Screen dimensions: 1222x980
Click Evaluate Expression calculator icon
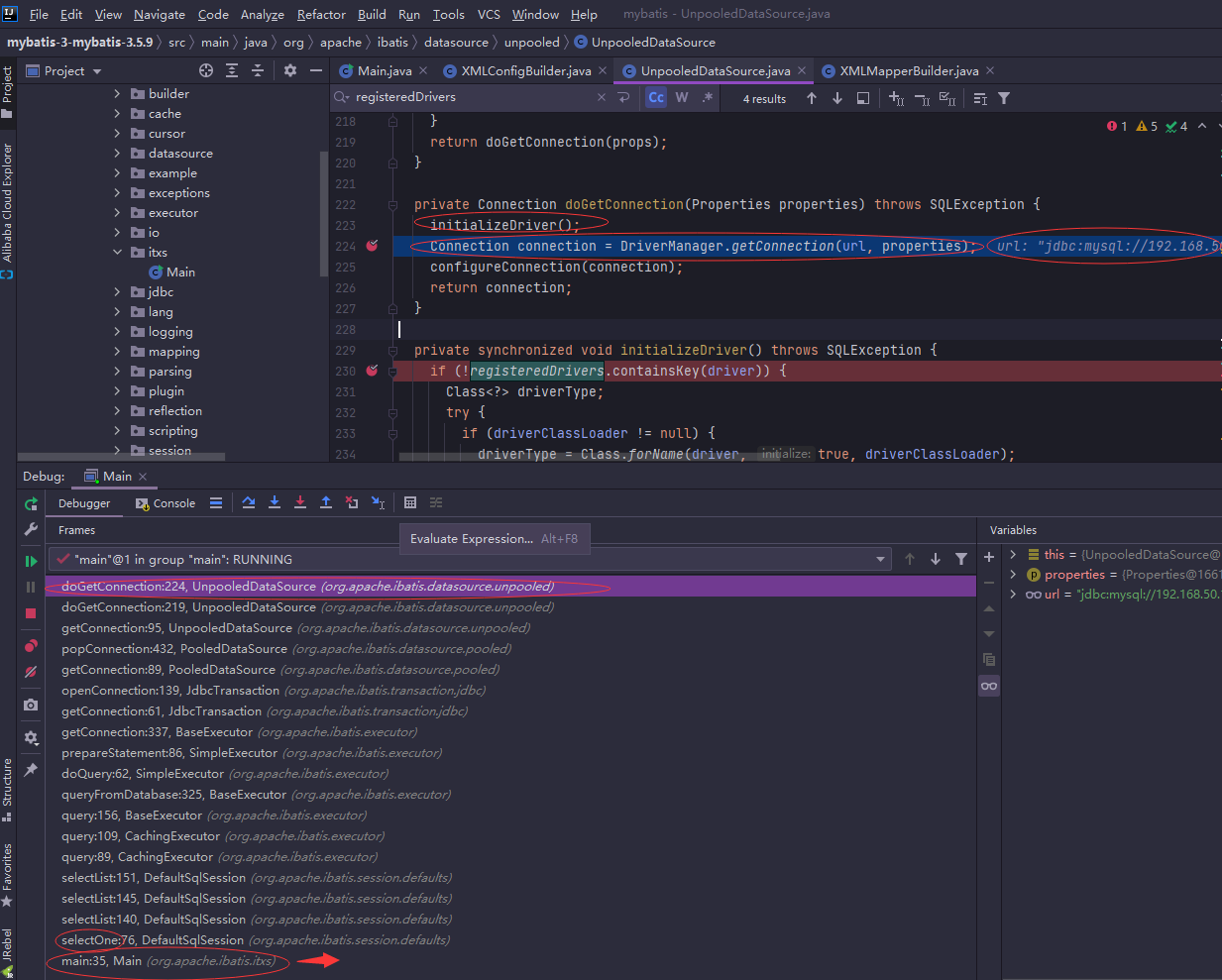tap(410, 503)
